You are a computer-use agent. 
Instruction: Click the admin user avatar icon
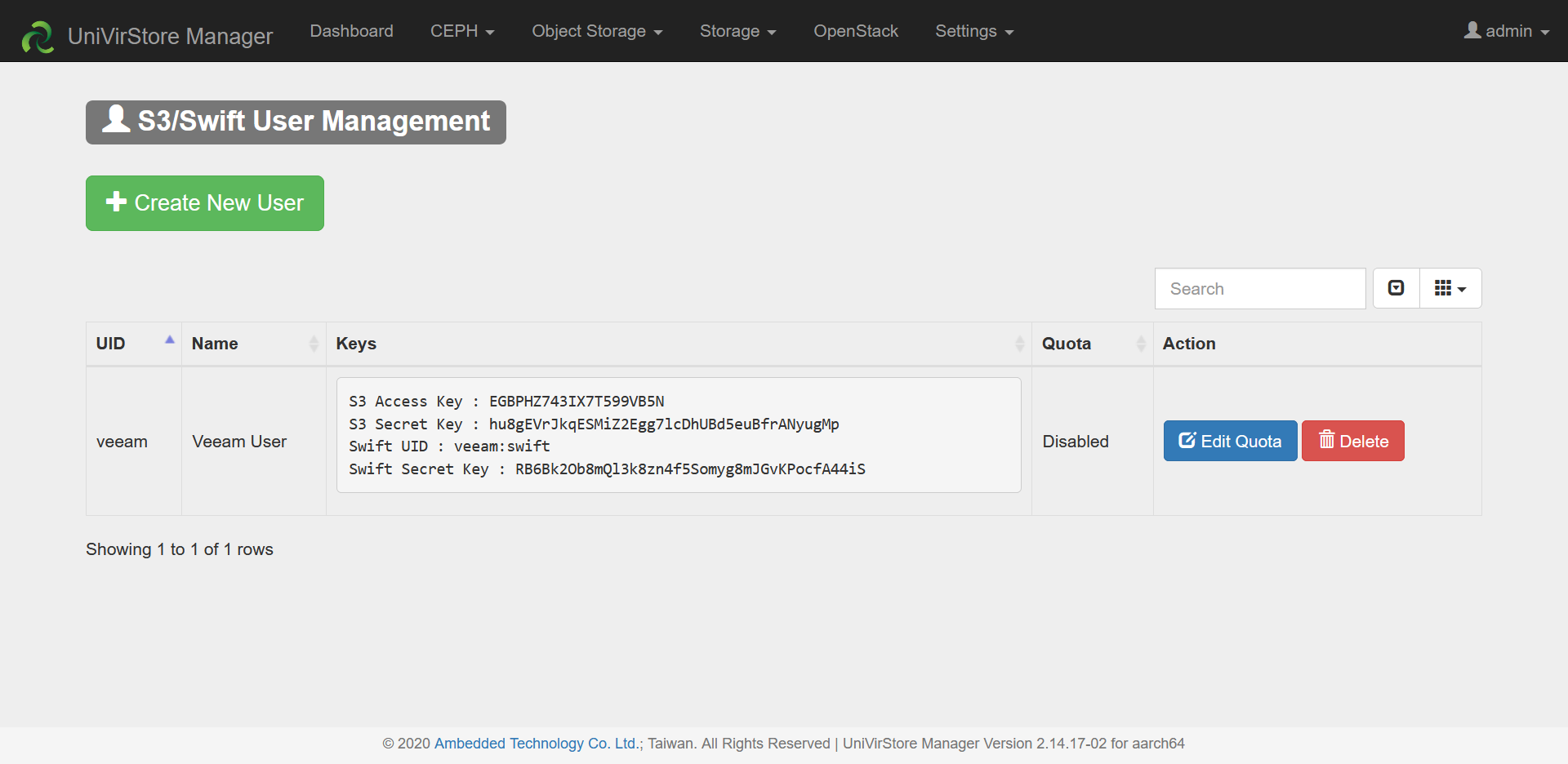1472,30
